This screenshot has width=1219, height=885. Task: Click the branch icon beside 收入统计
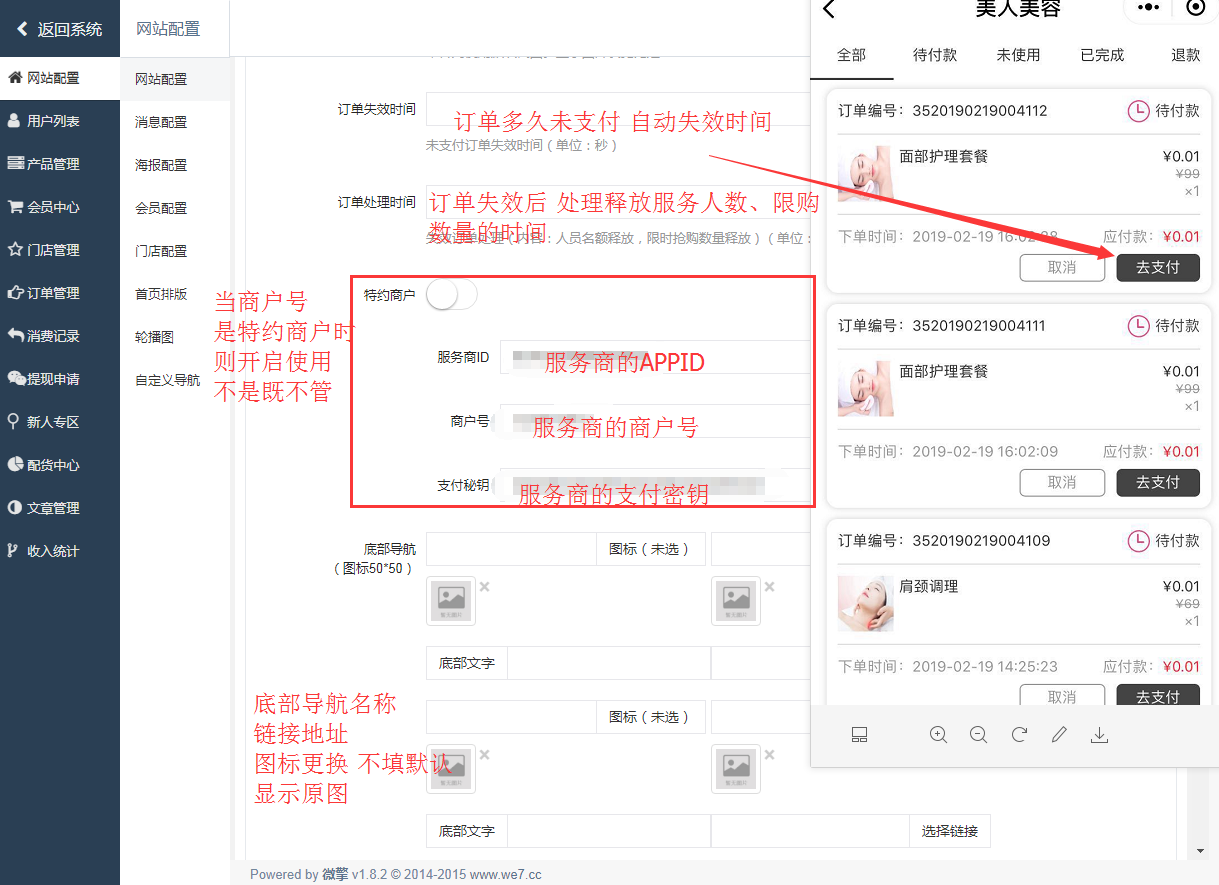[13, 550]
